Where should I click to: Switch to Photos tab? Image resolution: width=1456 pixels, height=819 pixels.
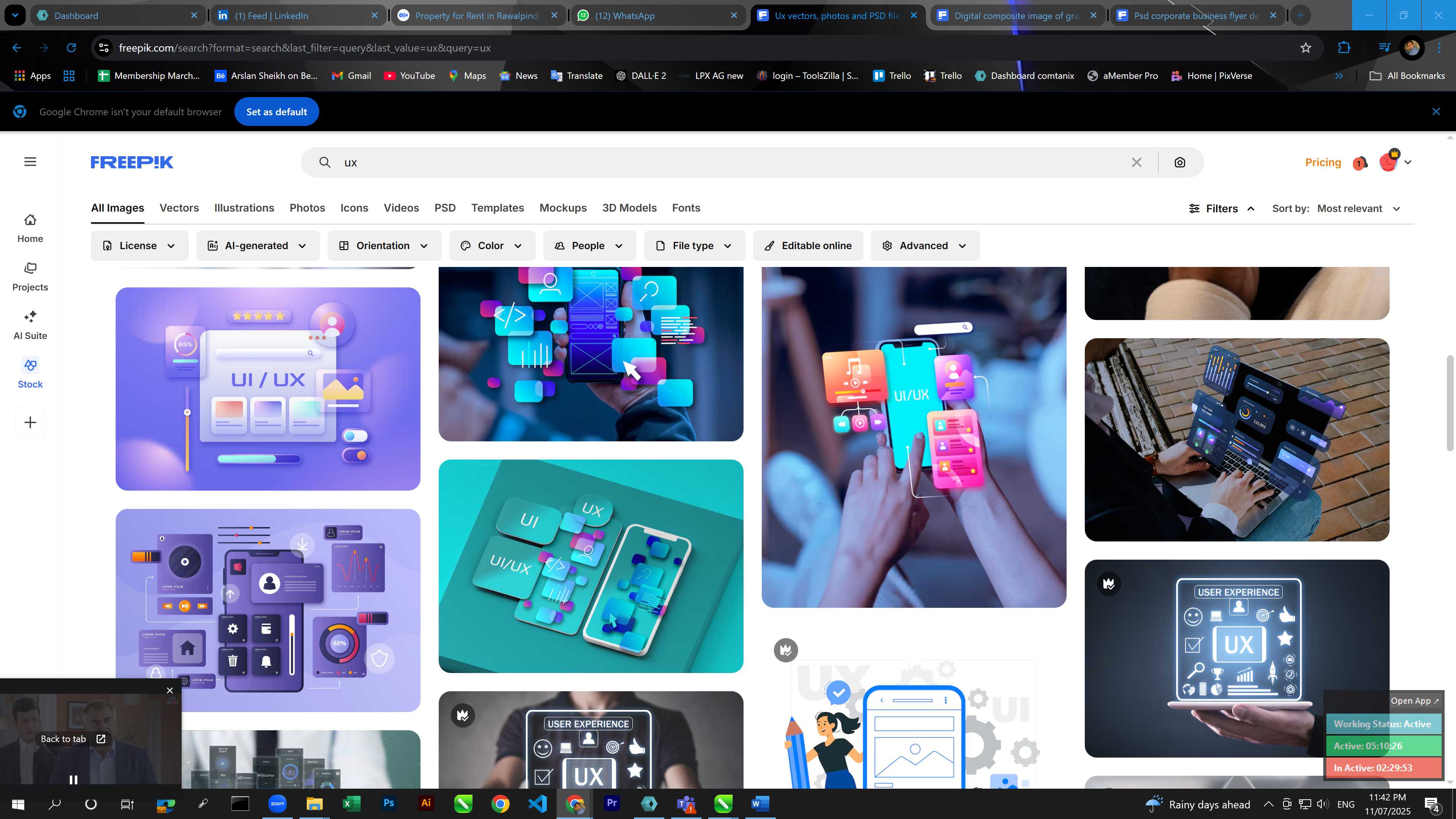pos(308,208)
